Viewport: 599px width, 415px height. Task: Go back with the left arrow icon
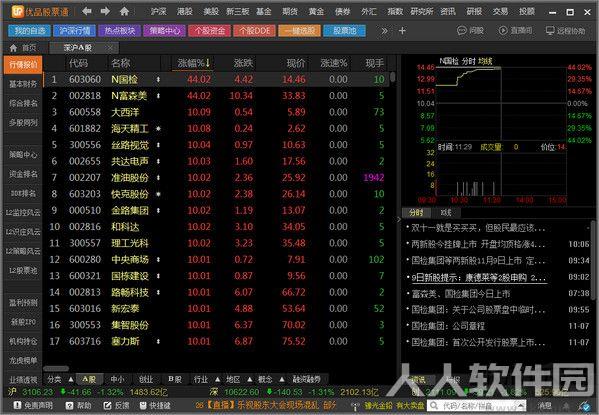(87, 11)
